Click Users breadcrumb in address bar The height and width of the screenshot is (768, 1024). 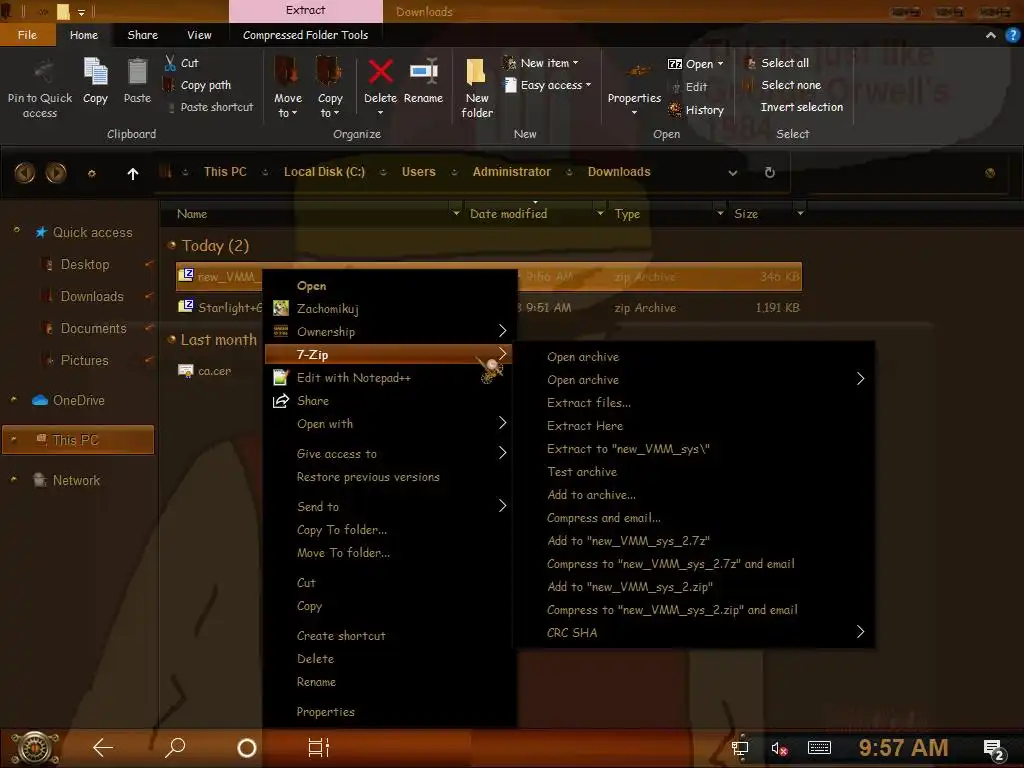pyautogui.click(x=418, y=172)
